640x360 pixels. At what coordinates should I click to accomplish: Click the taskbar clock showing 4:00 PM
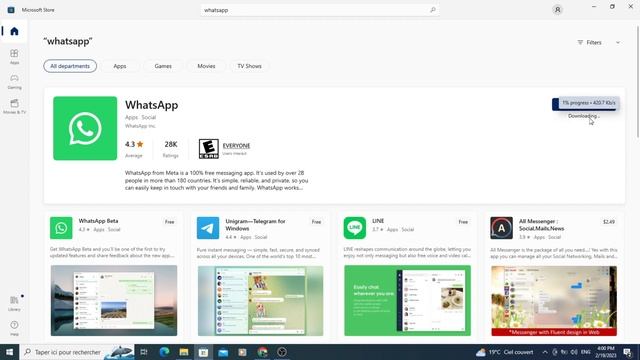point(606,352)
